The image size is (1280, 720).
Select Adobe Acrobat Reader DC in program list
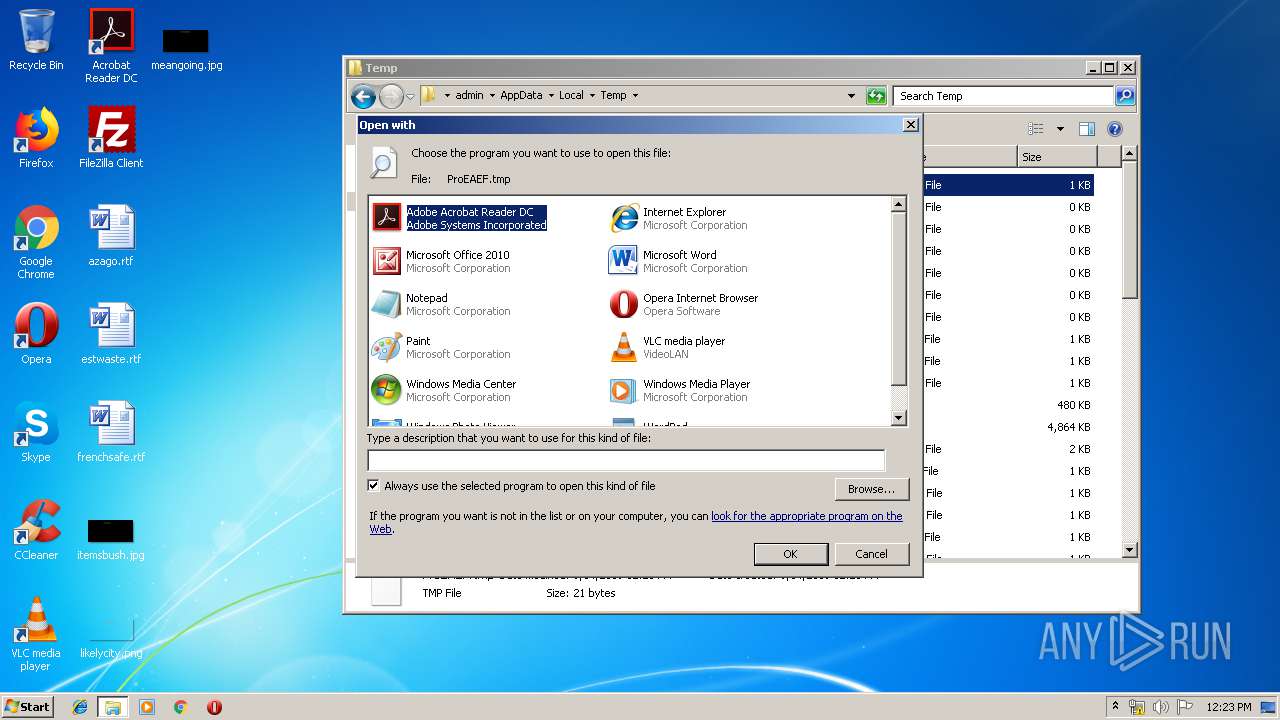coord(460,218)
